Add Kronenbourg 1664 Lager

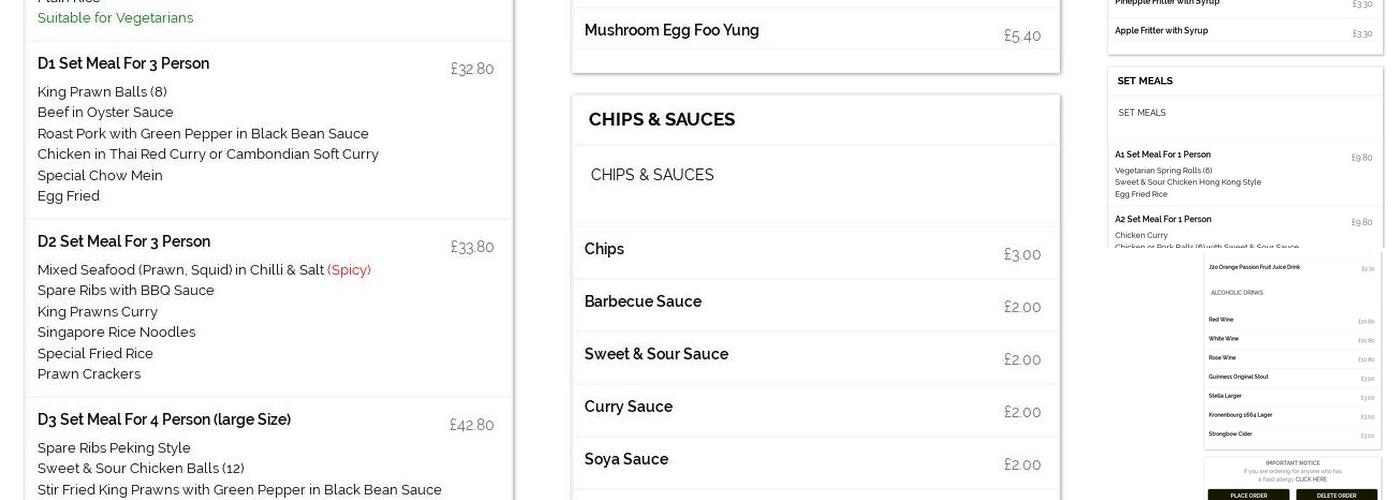pyautogui.click(x=1240, y=415)
